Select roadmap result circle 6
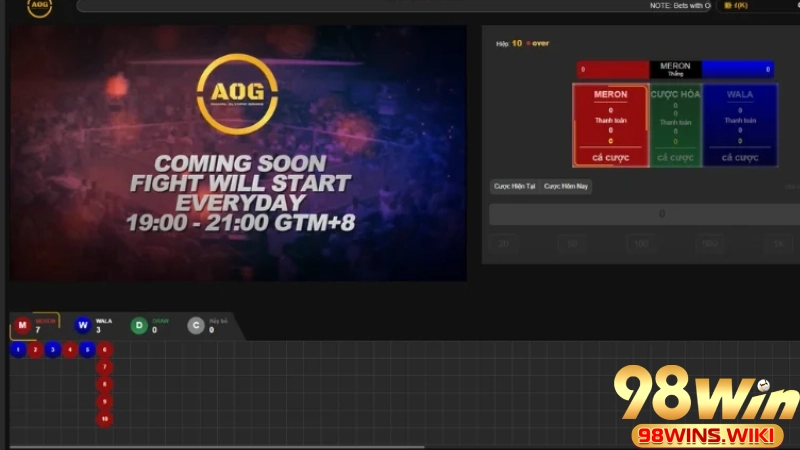This screenshot has height=450, width=800. (x=105, y=349)
